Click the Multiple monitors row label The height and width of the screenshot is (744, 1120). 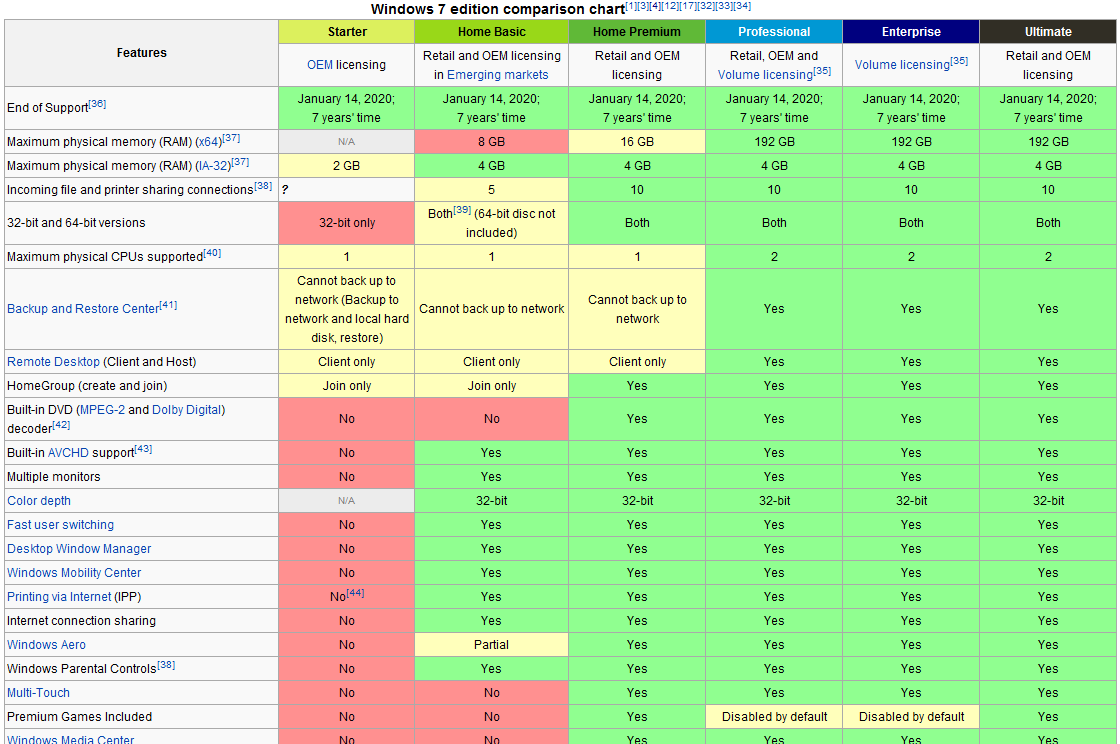coord(54,477)
